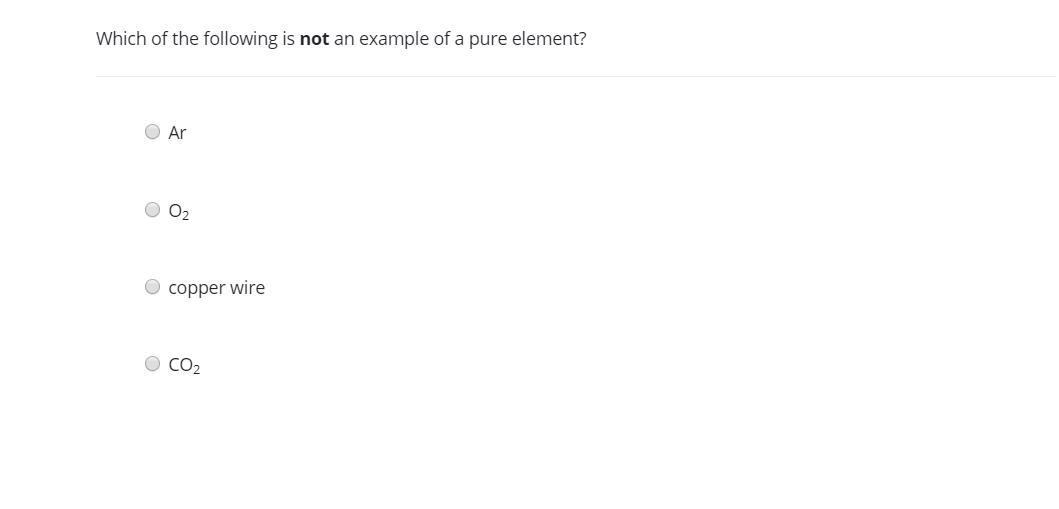Click the copper wire answer text
Screen dimensions: 1059x509
(216, 288)
